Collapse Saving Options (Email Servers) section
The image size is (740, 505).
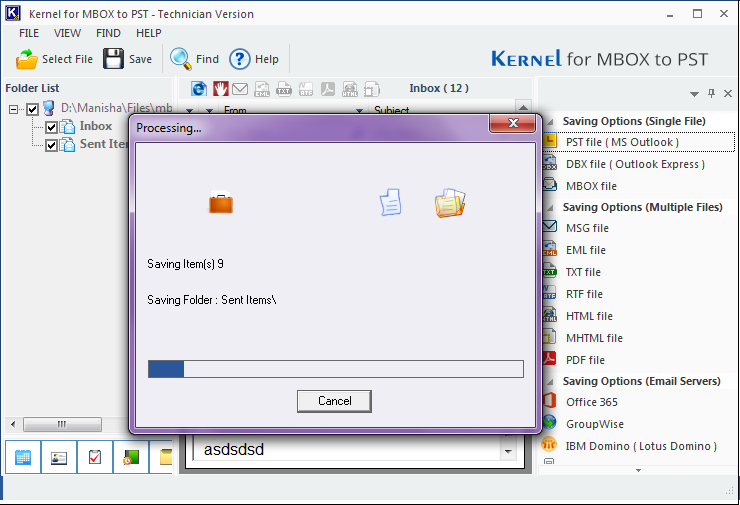(550, 381)
